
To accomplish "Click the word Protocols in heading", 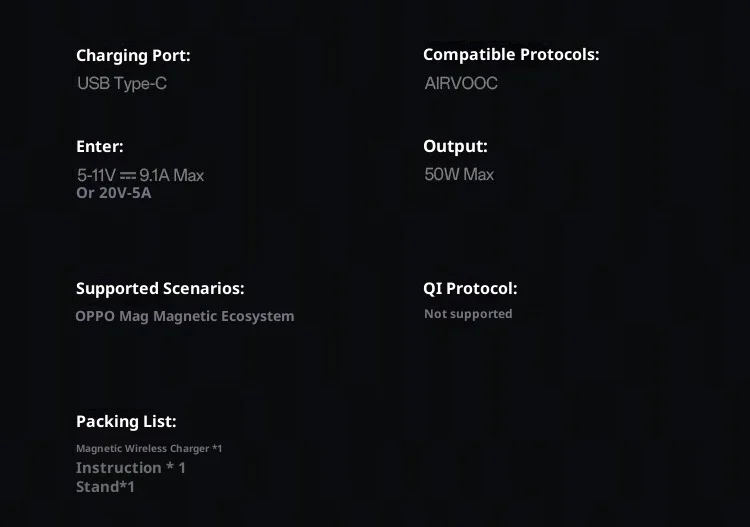I will [560, 55].
